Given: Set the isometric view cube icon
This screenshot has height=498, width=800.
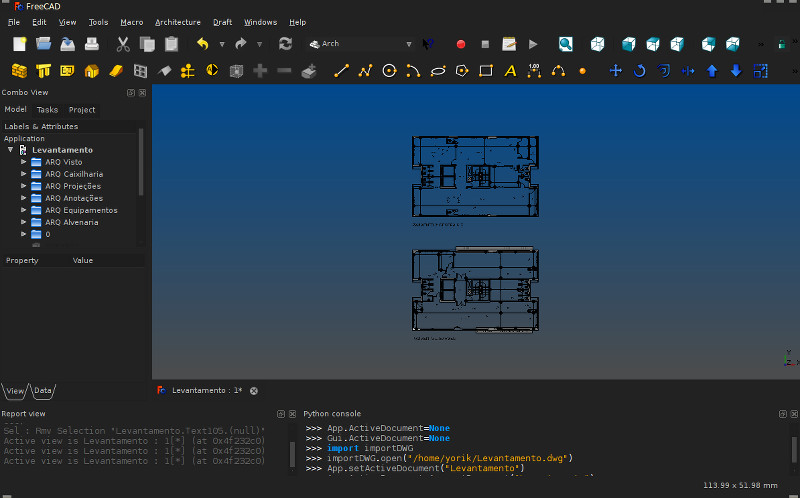Looking at the screenshot, I should click(x=597, y=44).
